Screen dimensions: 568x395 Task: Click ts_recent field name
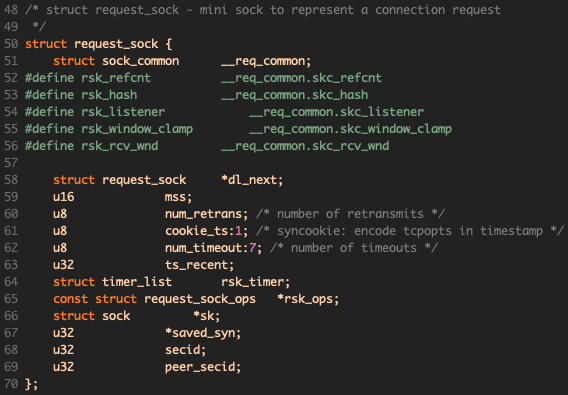(196, 265)
